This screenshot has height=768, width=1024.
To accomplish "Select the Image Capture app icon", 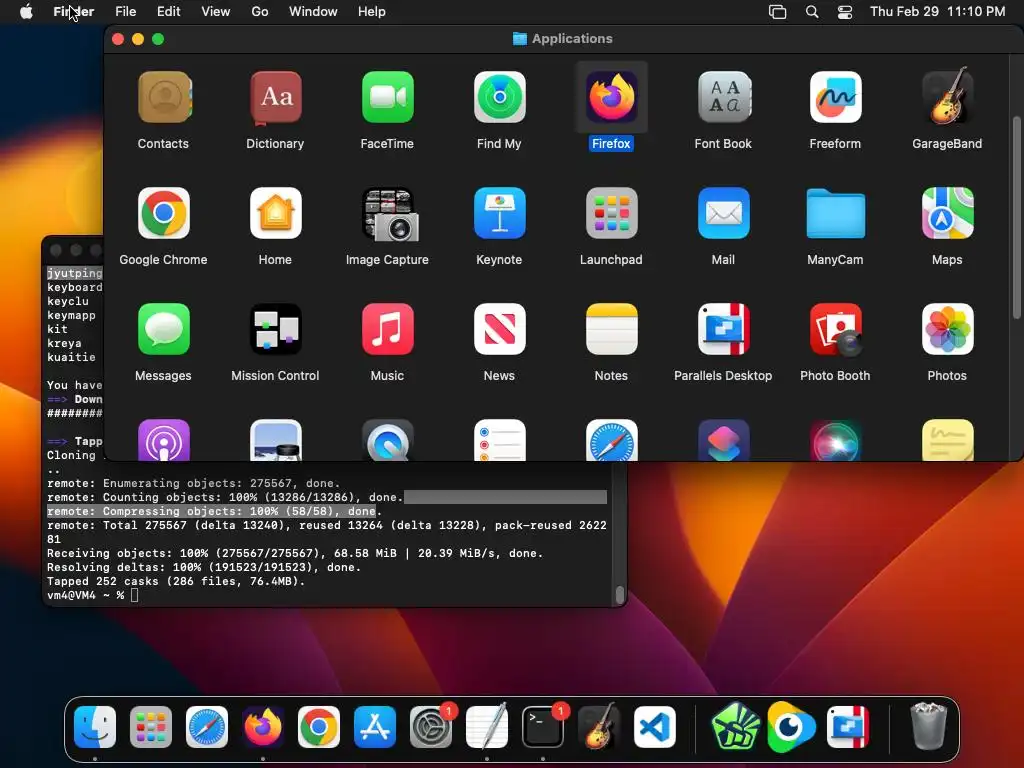I will tap(390, 214).
